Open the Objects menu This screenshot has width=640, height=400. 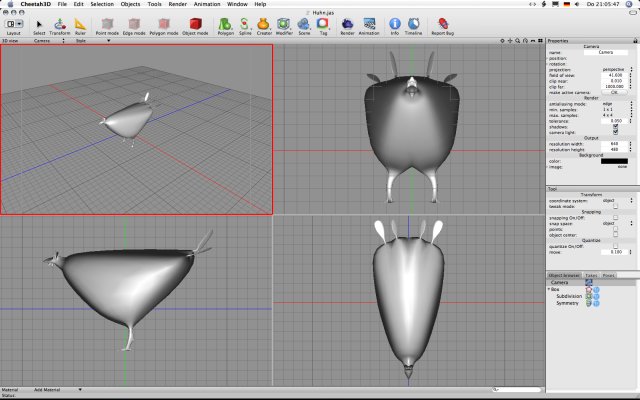130,4
